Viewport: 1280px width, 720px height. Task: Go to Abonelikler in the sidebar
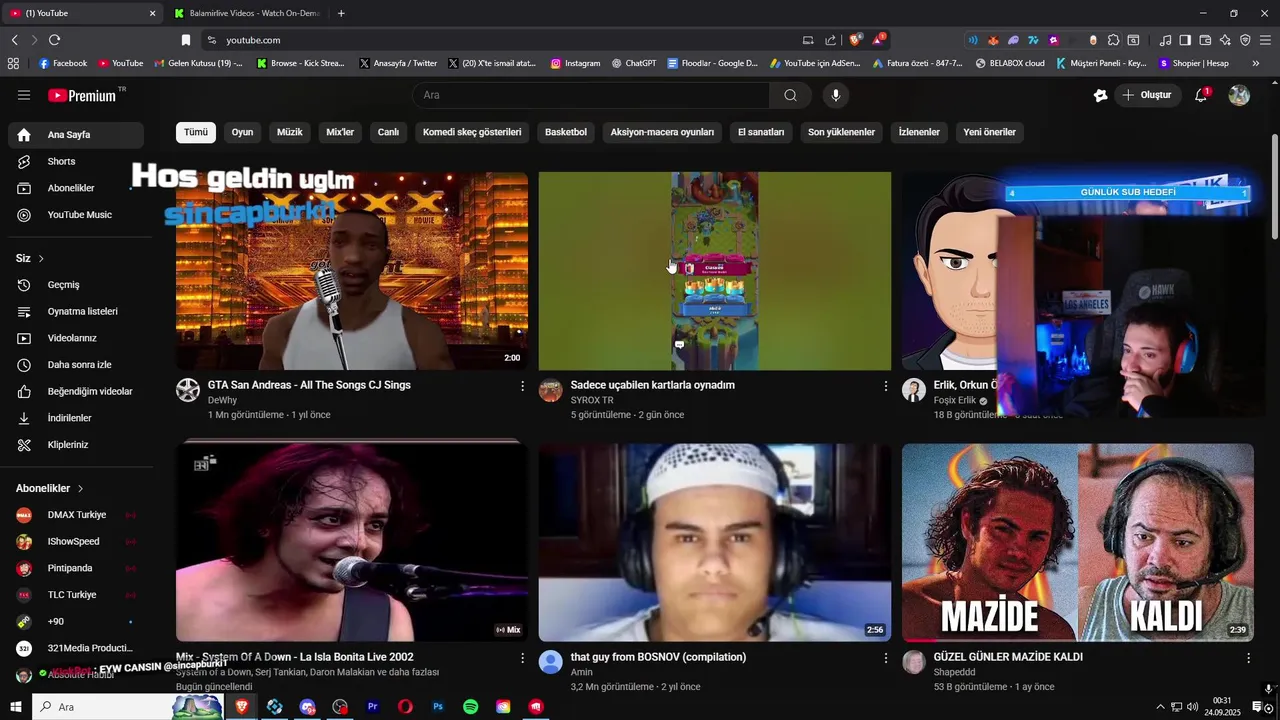[x=76, y=188]
